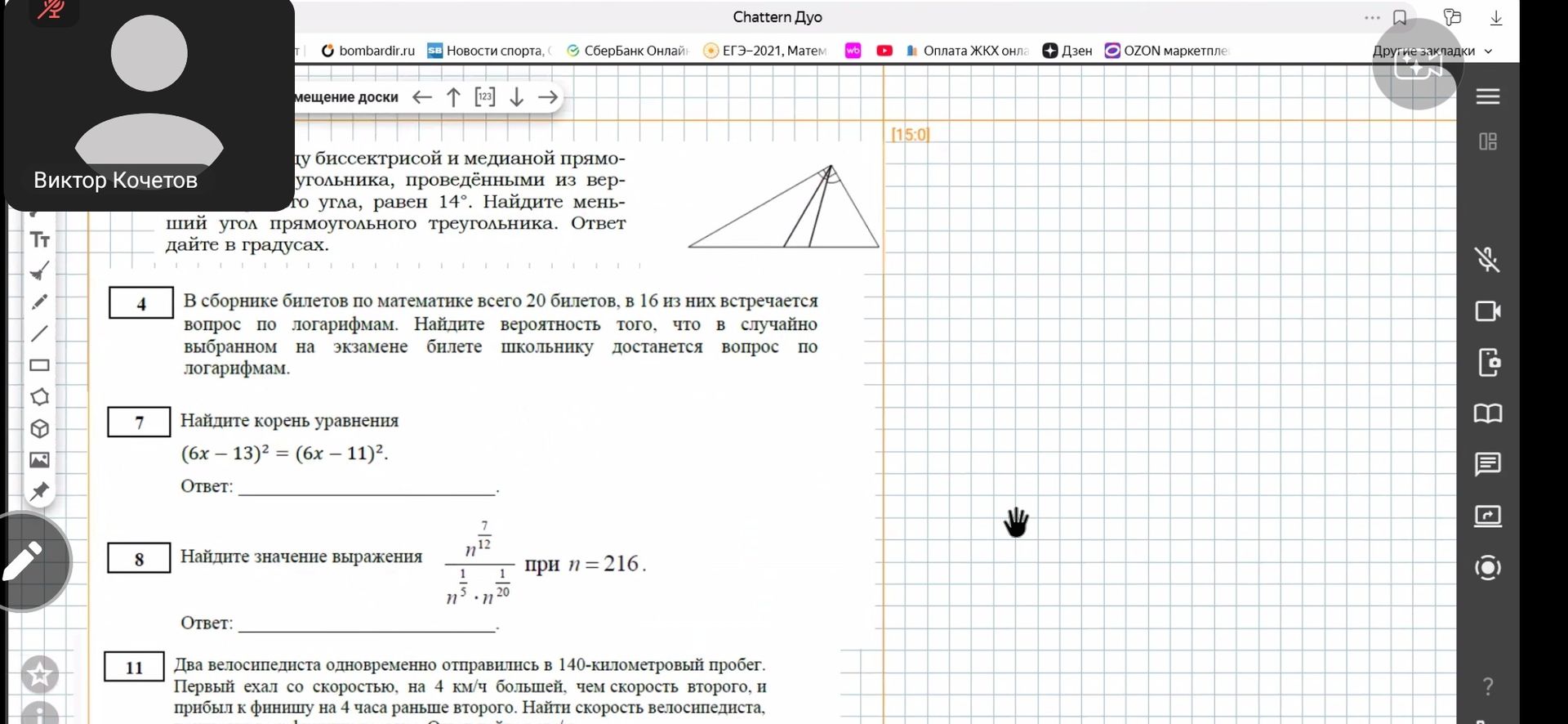Toggle the video camera in right sidebar
Screen dimensions: 1568x724
tap(1488, 311)
